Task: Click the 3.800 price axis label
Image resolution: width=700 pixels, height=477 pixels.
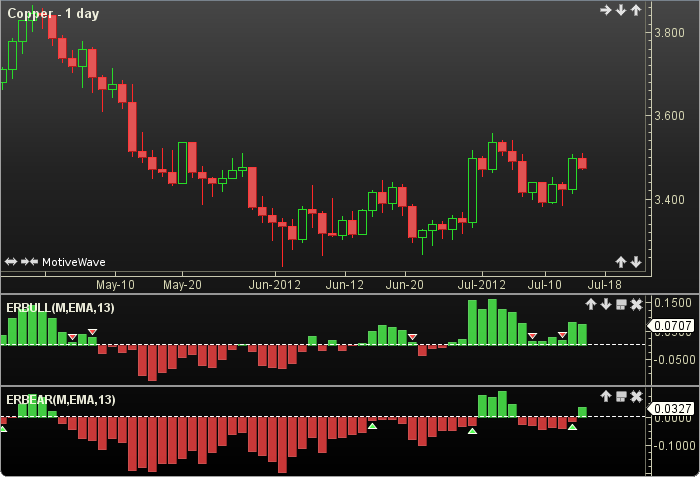Action: [x=669, y=33]
